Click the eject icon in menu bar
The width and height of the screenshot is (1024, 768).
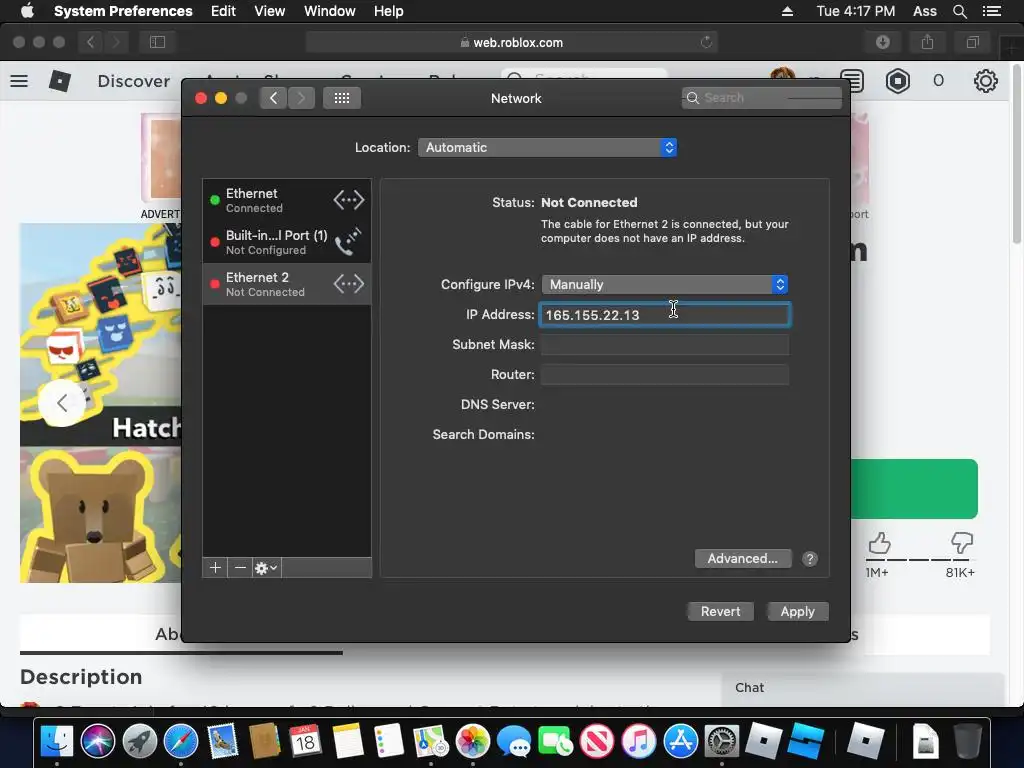pos(787,11)
